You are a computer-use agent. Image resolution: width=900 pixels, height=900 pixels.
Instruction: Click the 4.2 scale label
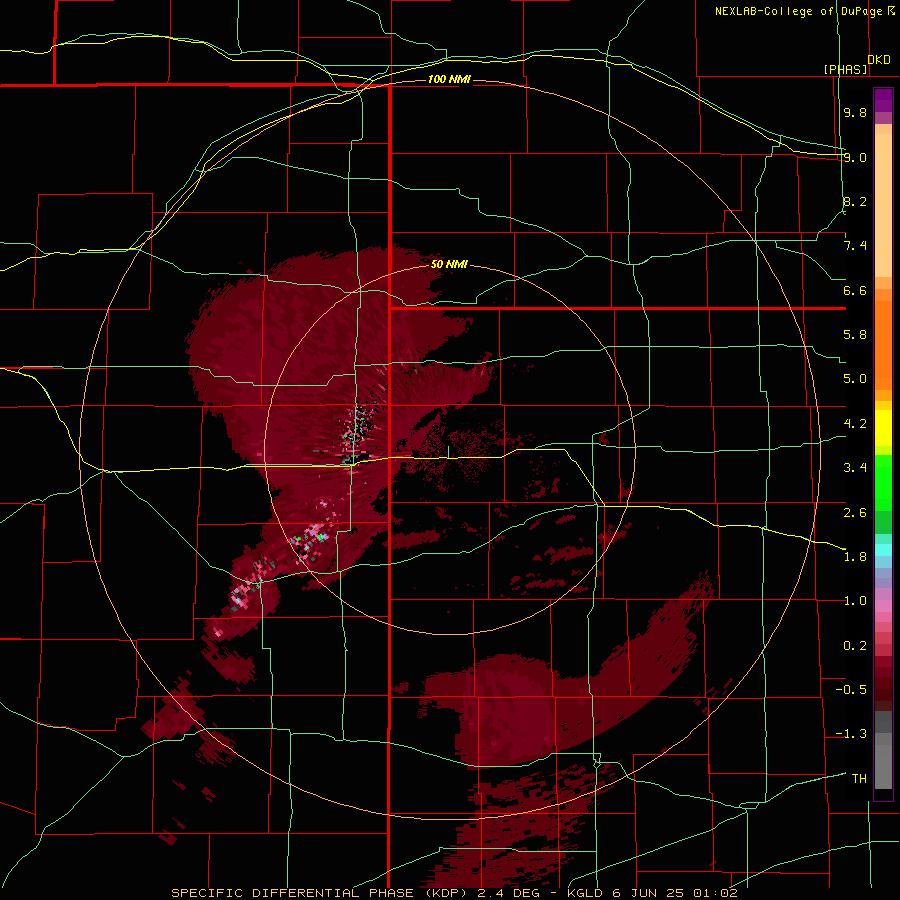point(855,424)
